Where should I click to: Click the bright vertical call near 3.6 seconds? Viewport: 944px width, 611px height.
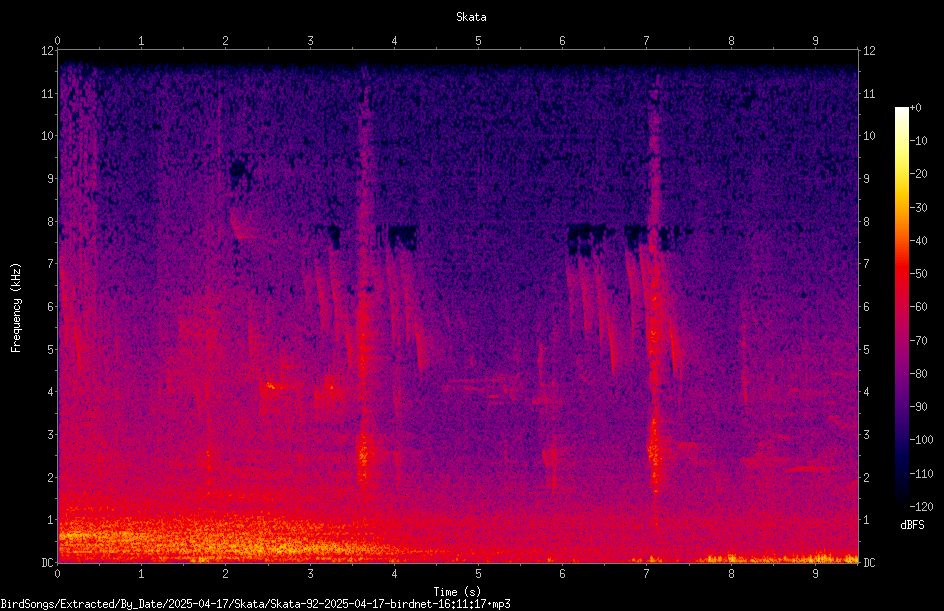point(362,277)
